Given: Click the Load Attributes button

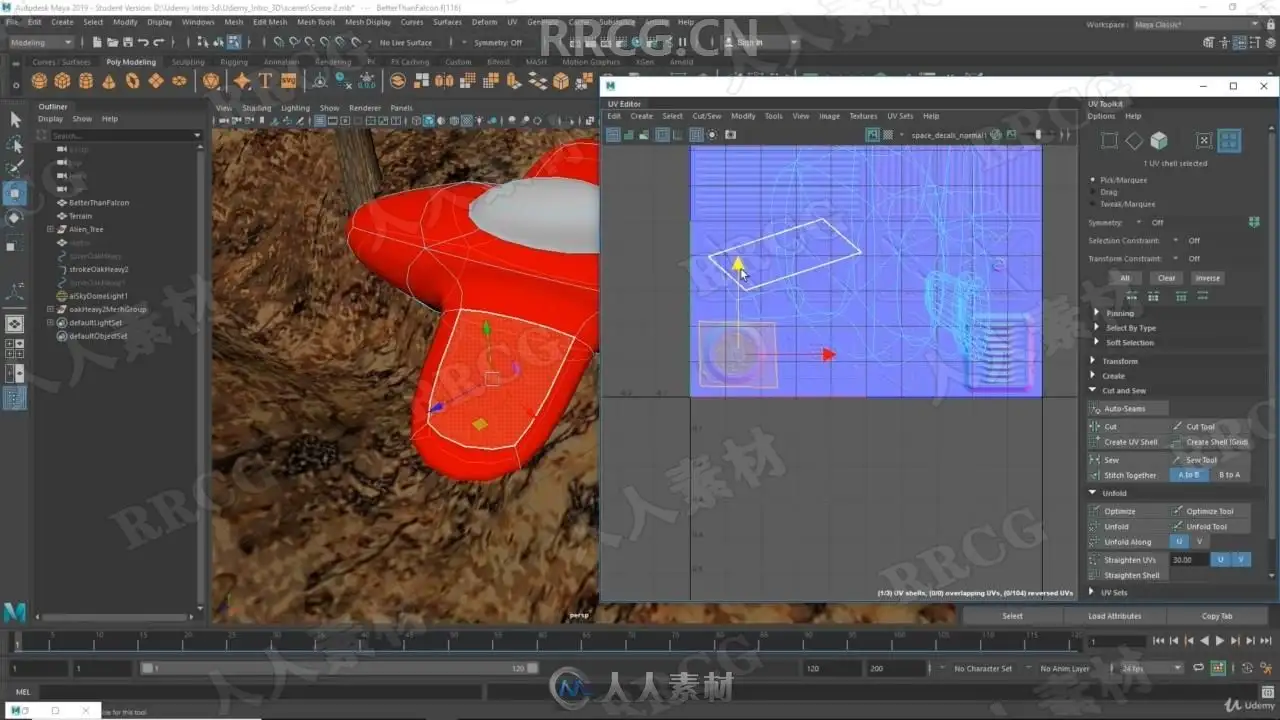Looking at the screenshot, I should pos(1114,616).
